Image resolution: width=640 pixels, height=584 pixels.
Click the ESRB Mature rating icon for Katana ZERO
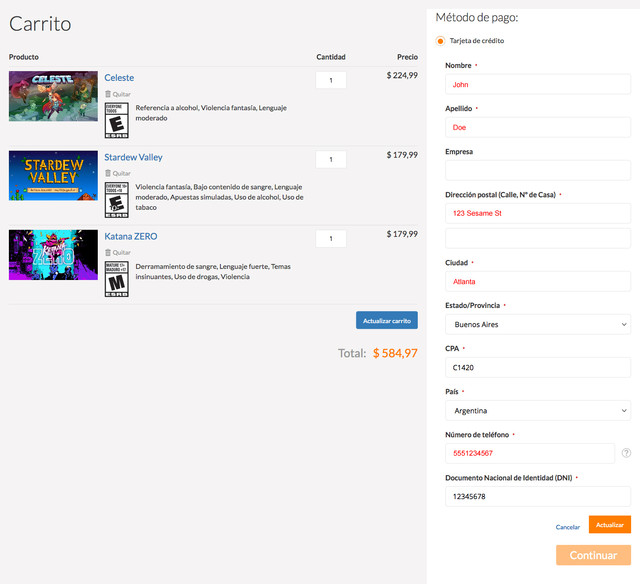tap(117, 279)
